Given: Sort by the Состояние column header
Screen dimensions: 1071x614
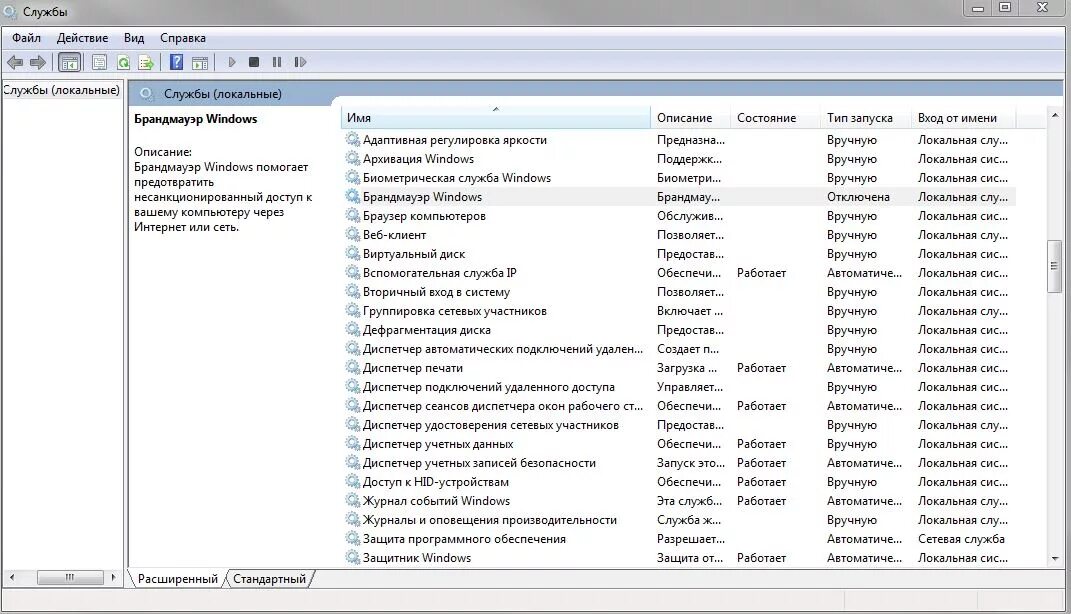Looking at the screenshot, I should pos(775,117).
